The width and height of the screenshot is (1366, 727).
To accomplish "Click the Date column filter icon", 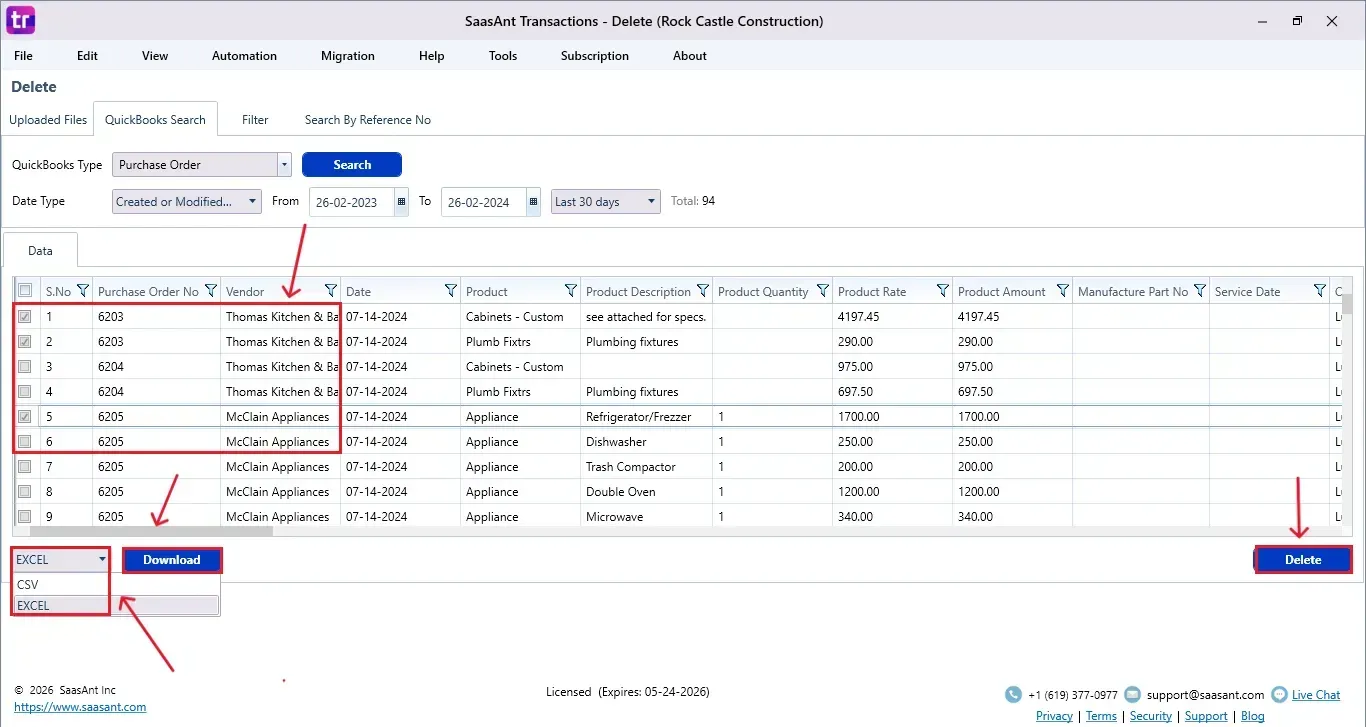I will point(450,291).
